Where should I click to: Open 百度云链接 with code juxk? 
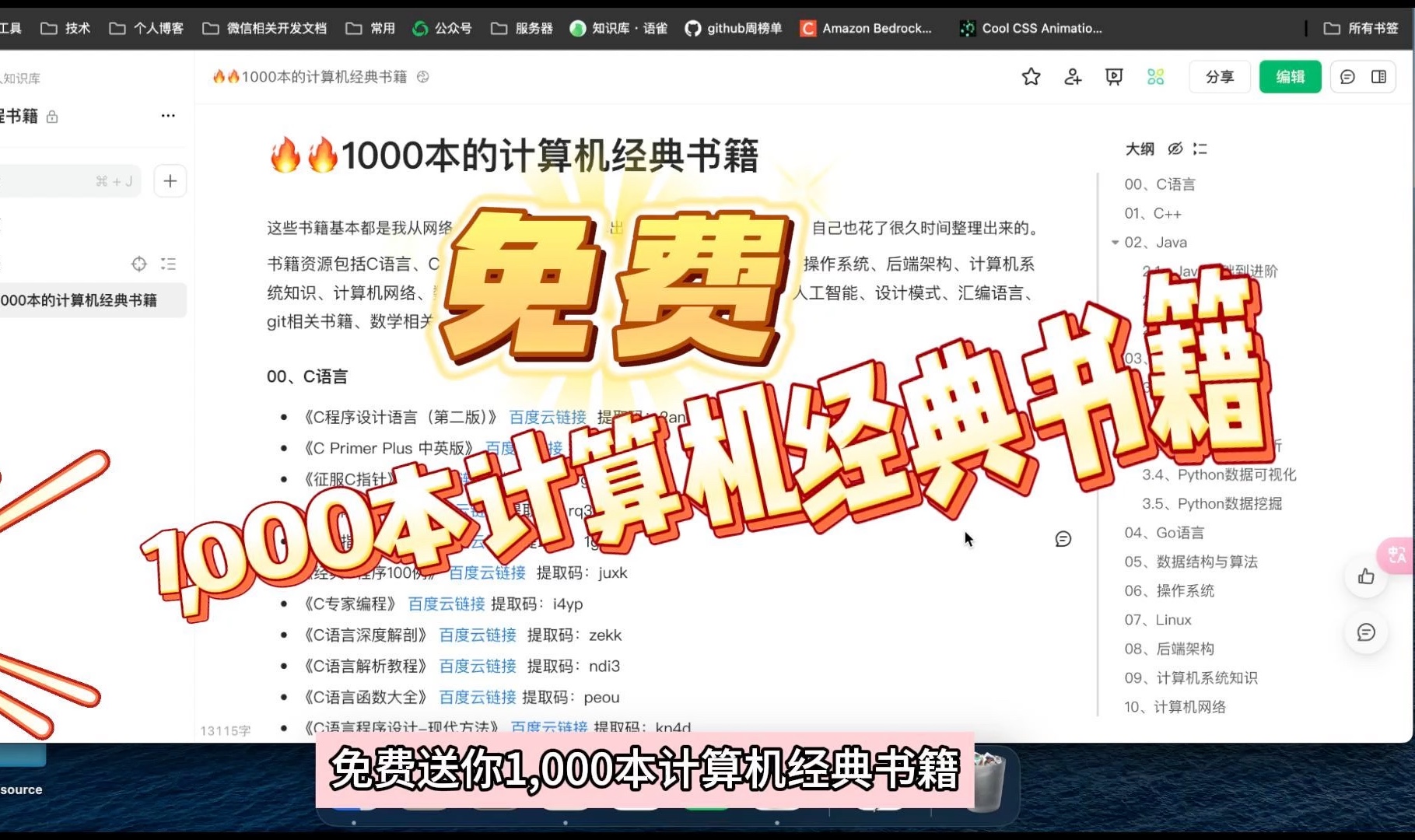[x=487, y=573]
